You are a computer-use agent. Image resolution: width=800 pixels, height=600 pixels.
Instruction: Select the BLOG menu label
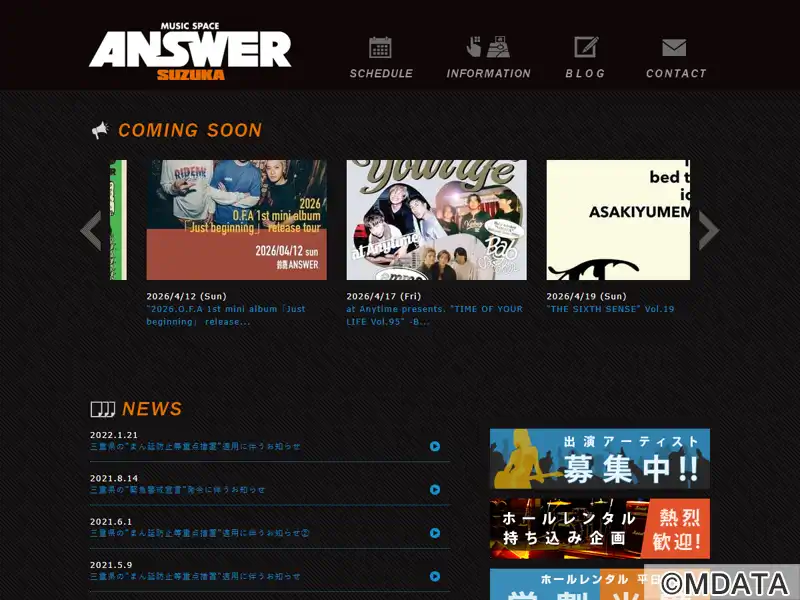point(585,73)
